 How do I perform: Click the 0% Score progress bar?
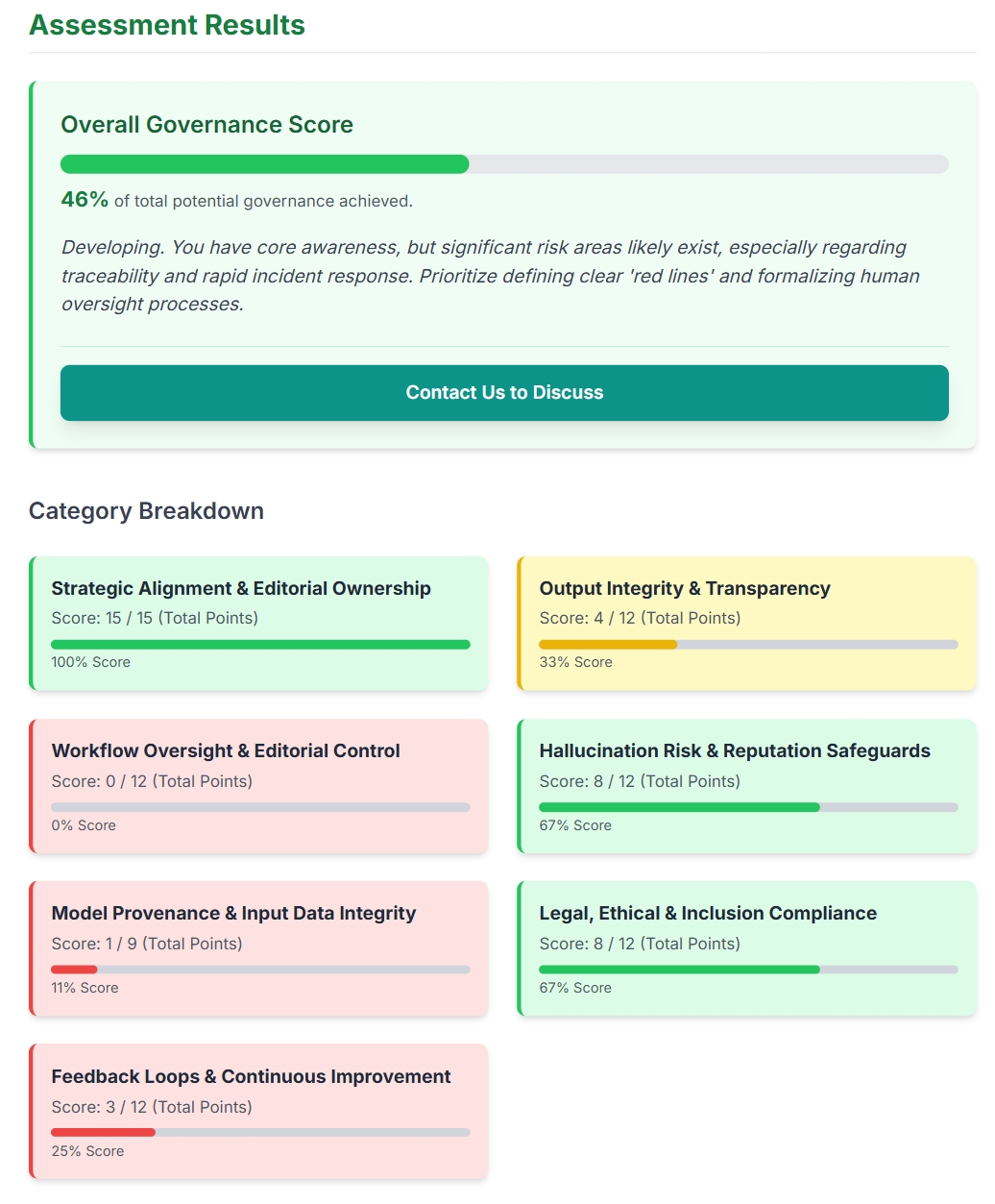[x=259, y=807]
